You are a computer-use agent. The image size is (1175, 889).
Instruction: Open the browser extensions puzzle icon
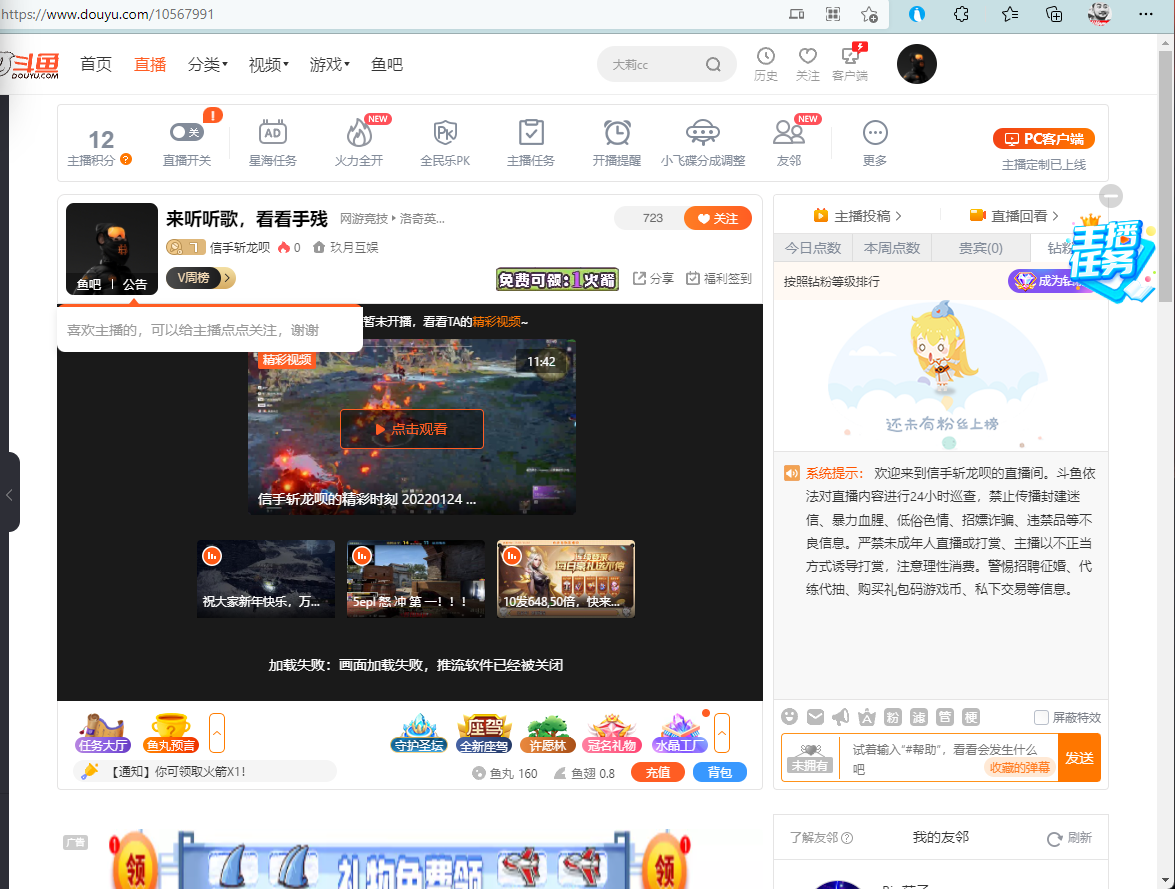point(961,14)
